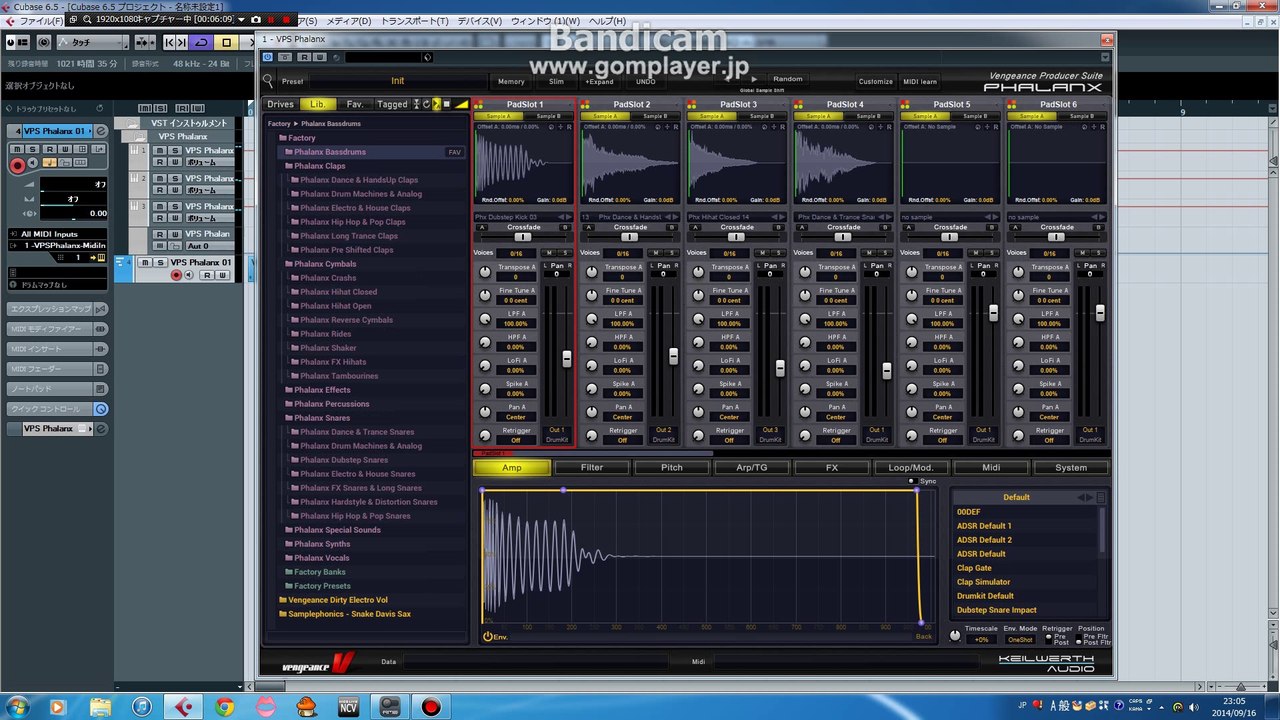Select Sample B in PadSlot 1
The height and width of the screenshot is (720, 1280).
[549, 116]
